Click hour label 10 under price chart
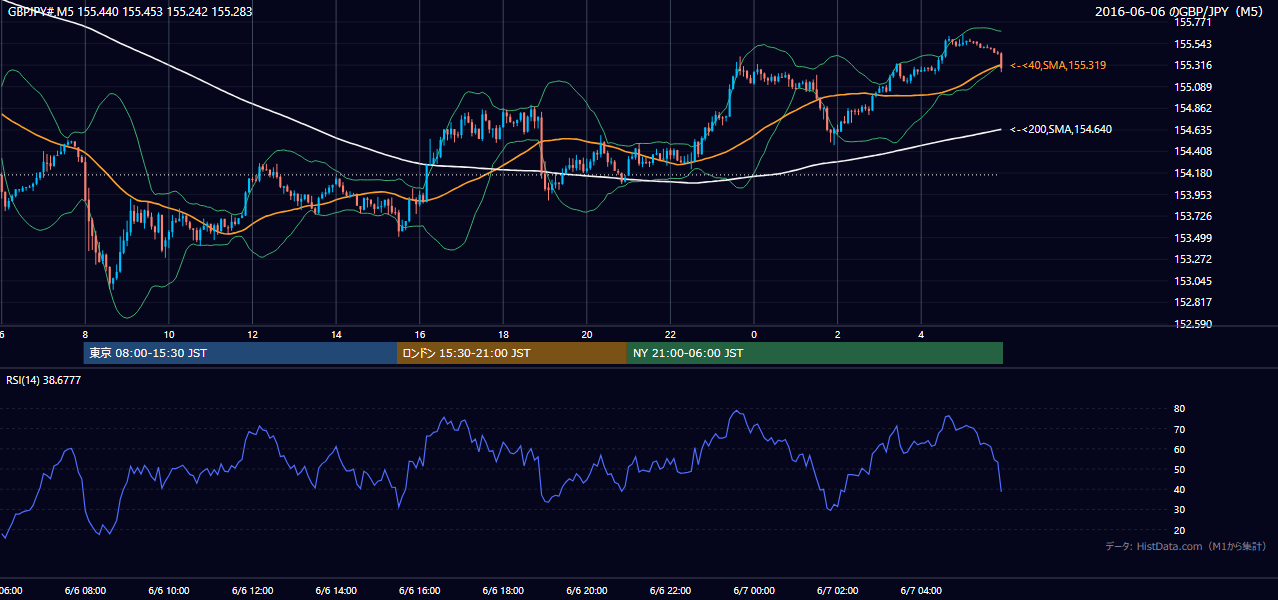 pyautogui.click(x=169, y=335)
